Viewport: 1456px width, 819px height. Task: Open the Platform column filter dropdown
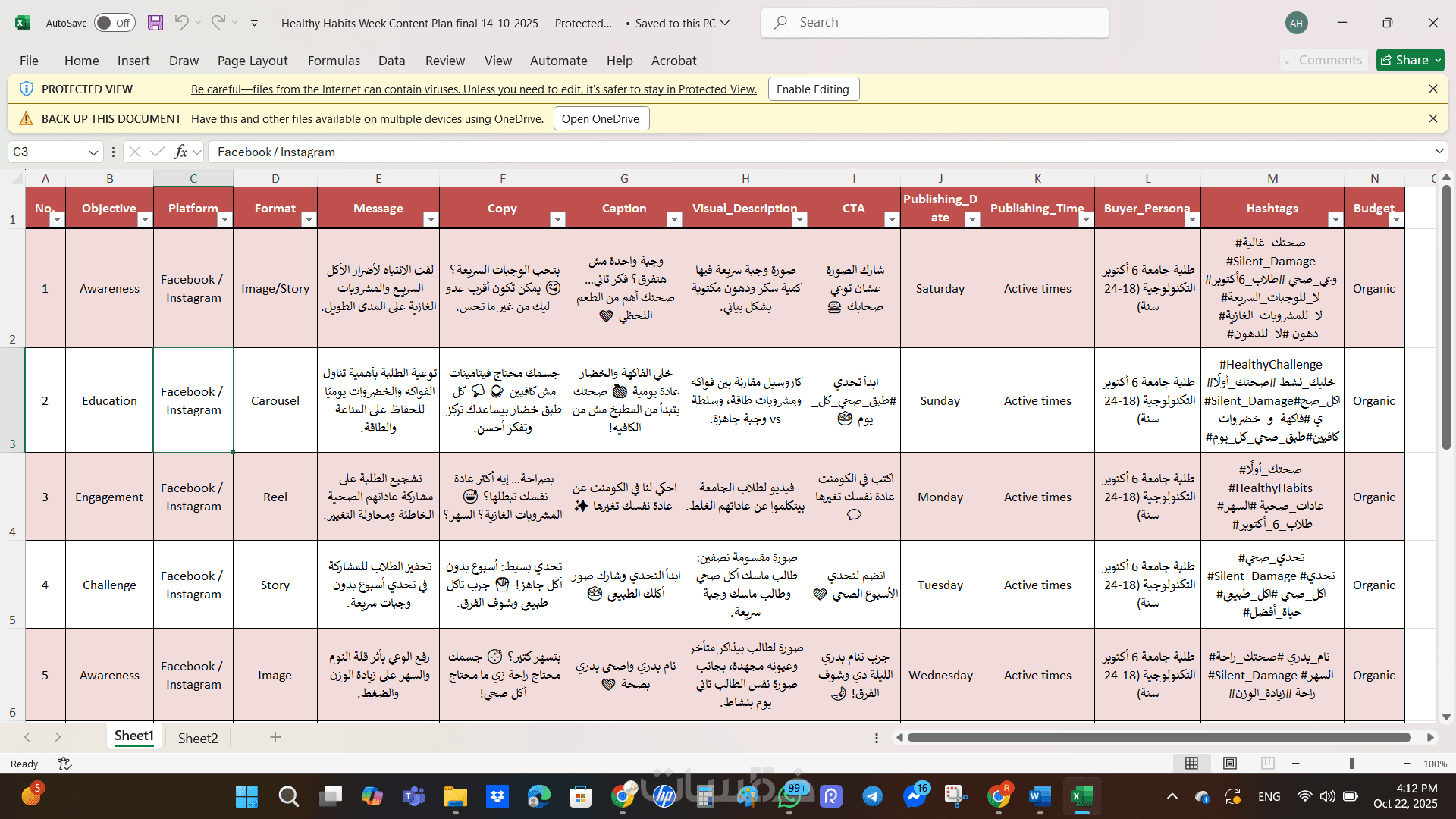(x=224, y=220)
